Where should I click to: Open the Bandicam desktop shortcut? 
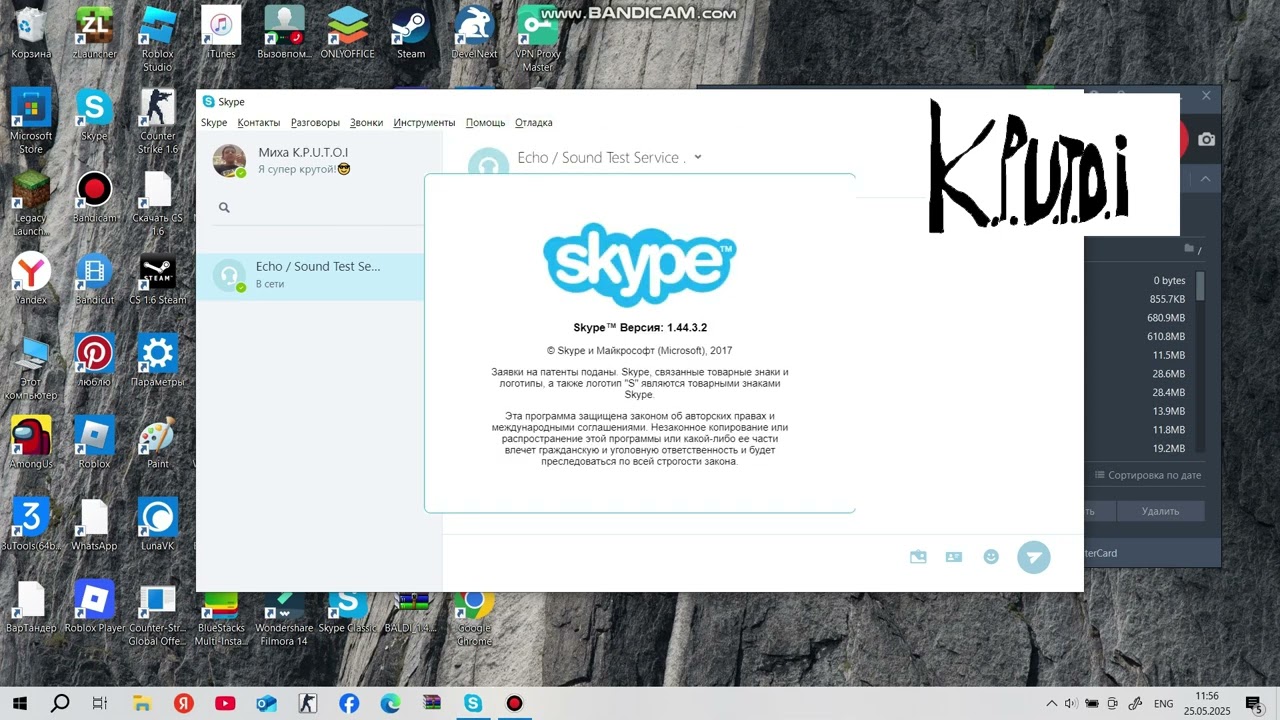click(x=94, y=197)
